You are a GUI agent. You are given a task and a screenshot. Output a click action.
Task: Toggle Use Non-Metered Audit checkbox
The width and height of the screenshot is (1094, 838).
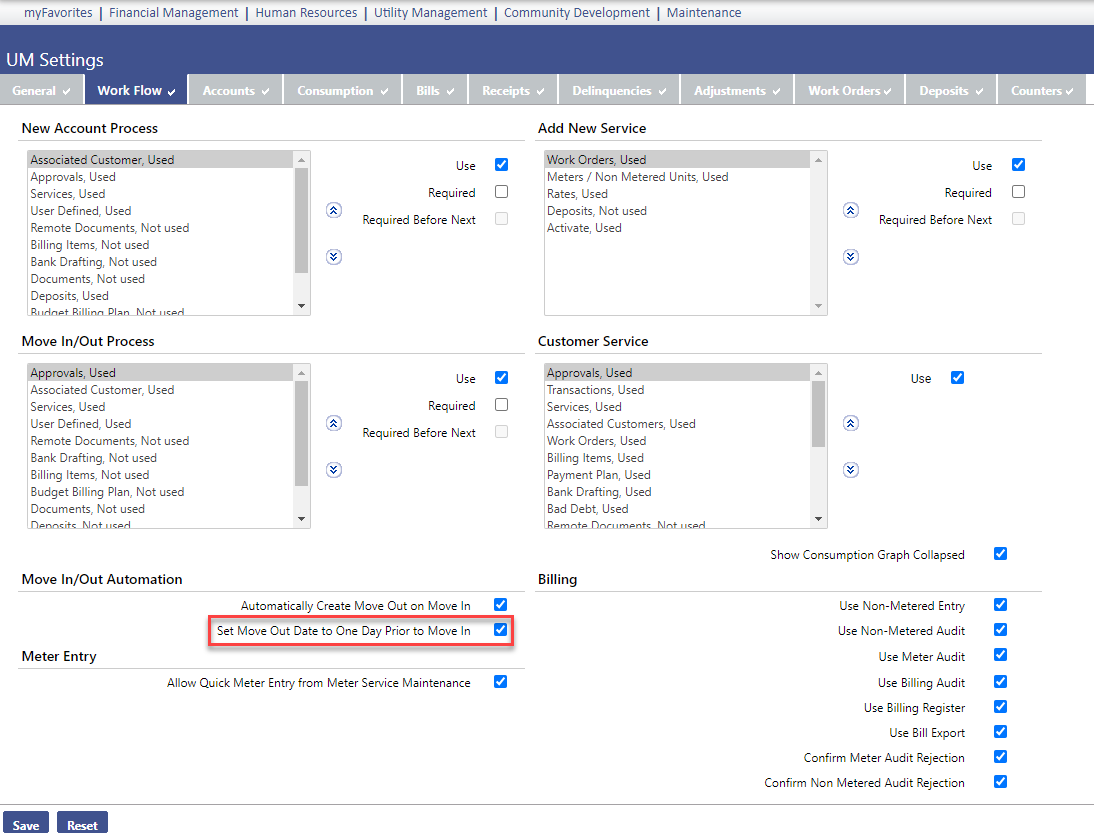(1001, 630)
